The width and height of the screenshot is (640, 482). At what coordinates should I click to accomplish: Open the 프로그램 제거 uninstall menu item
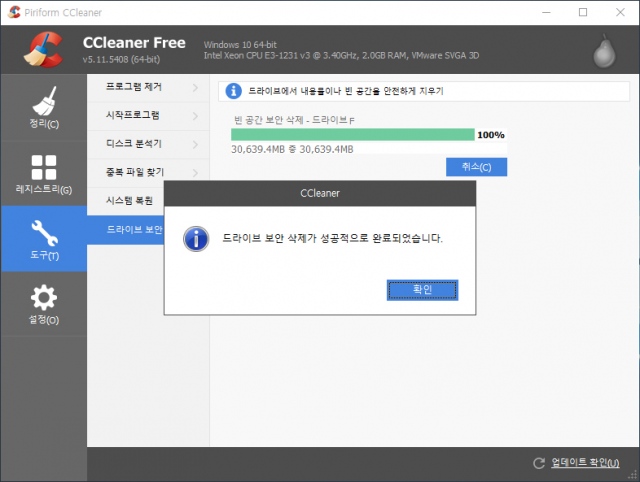(148, 87)
